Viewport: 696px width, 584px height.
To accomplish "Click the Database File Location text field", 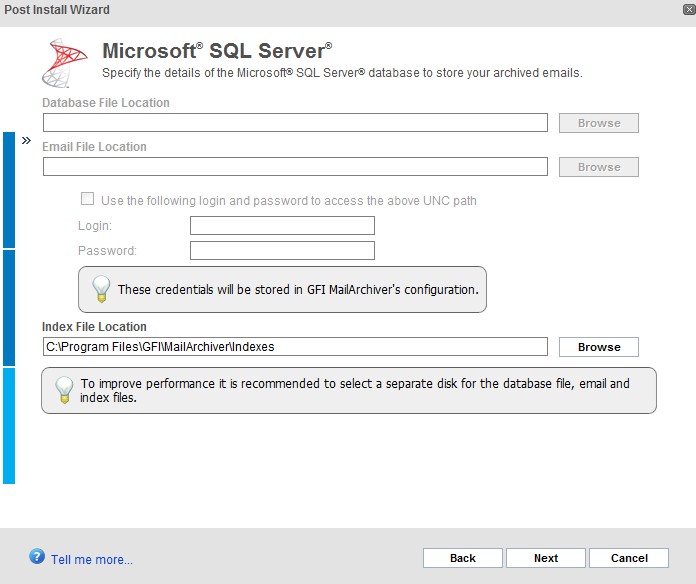I will (x=295, y=122).
